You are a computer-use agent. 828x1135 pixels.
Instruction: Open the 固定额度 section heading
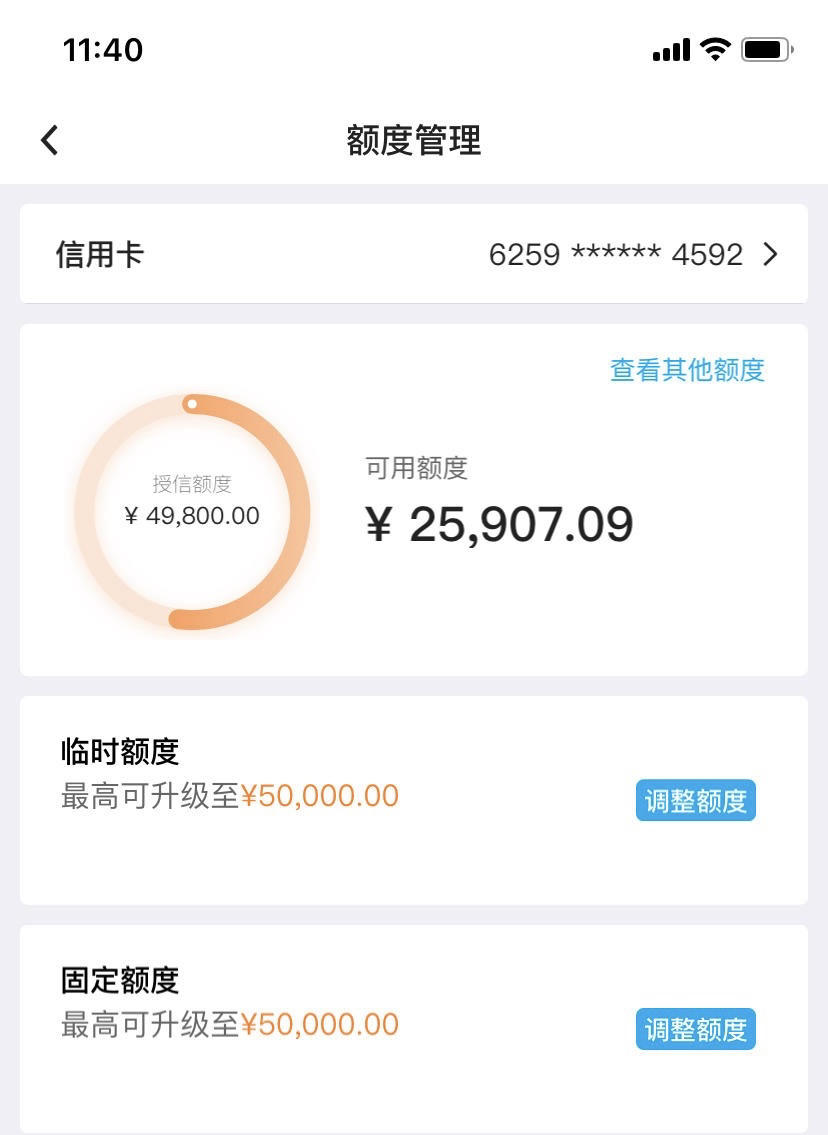pyautogui.click(x=120, y=980)
